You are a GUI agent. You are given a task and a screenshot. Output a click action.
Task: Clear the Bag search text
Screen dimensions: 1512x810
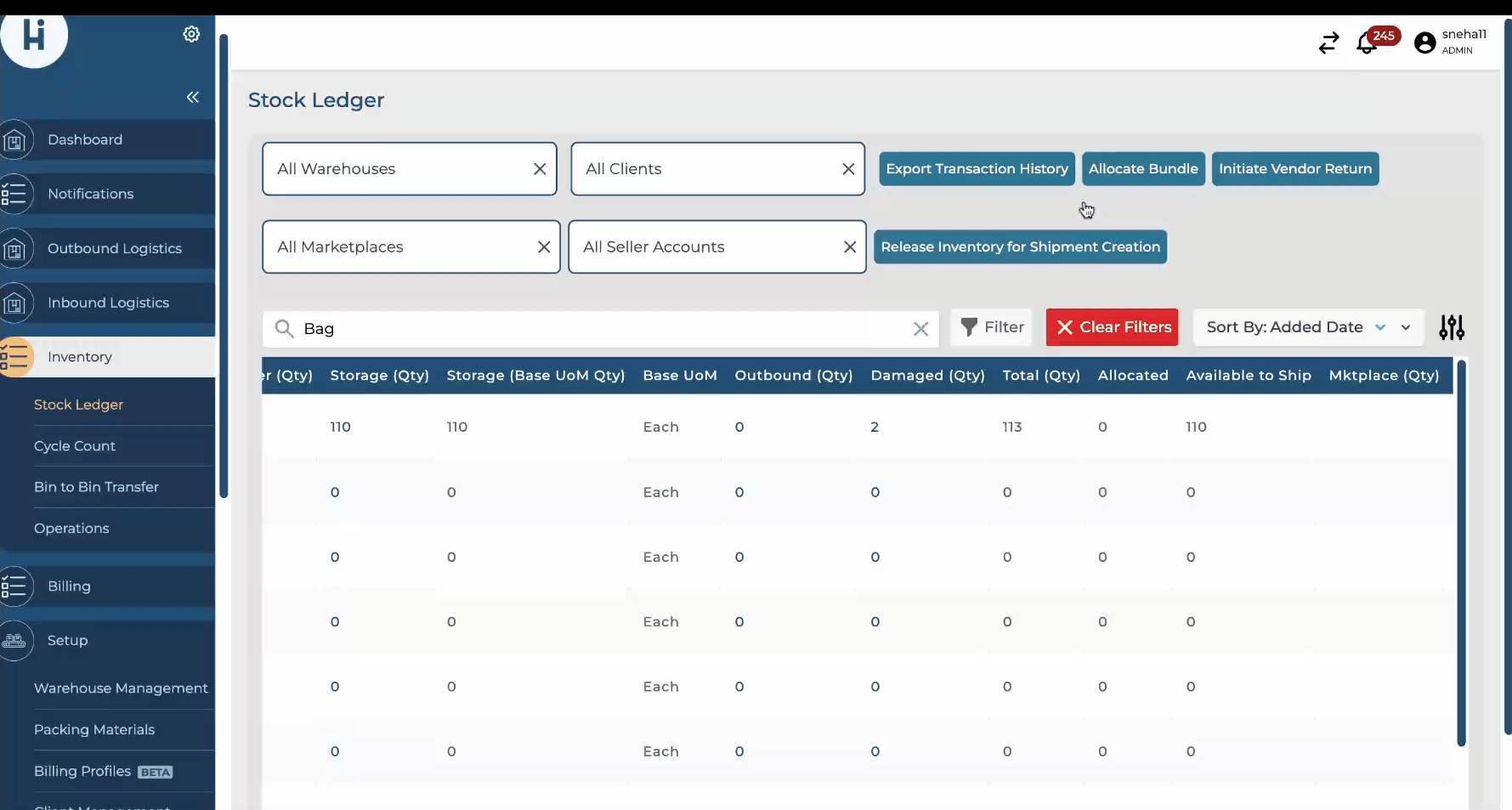(920, 329)
